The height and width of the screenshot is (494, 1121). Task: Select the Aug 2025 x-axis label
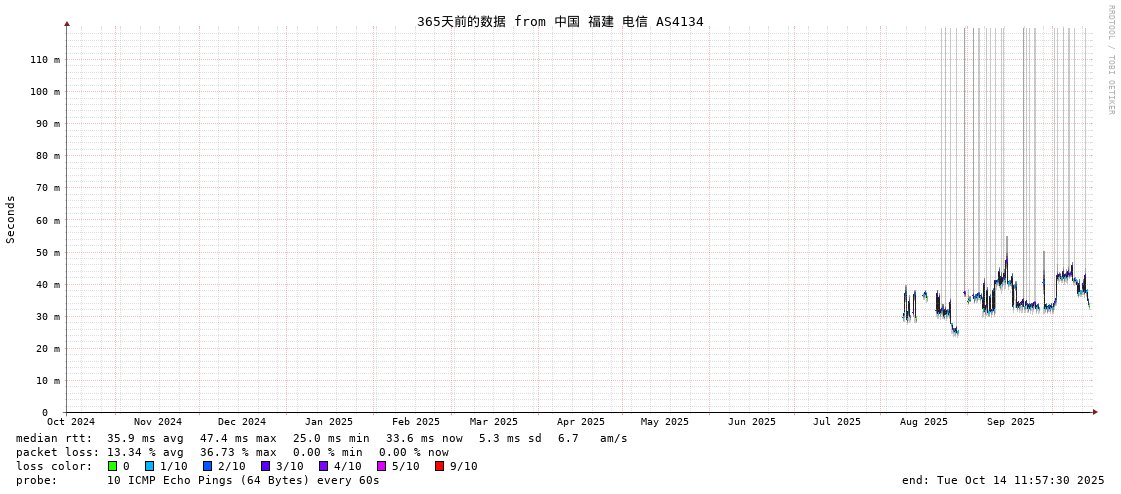(924, 422)
